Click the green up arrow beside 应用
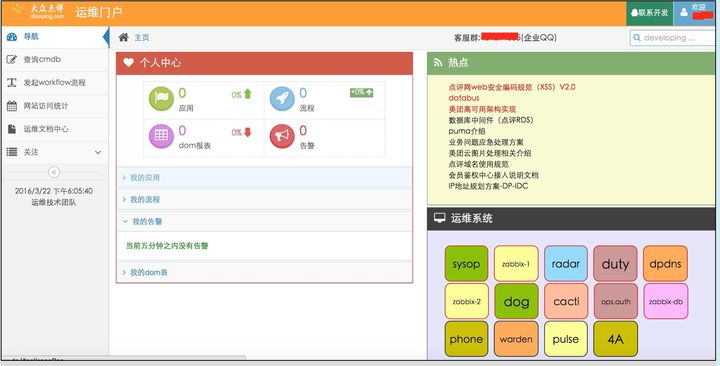The height and width of the screenshot is (366, 720). [x=248, y=95]
